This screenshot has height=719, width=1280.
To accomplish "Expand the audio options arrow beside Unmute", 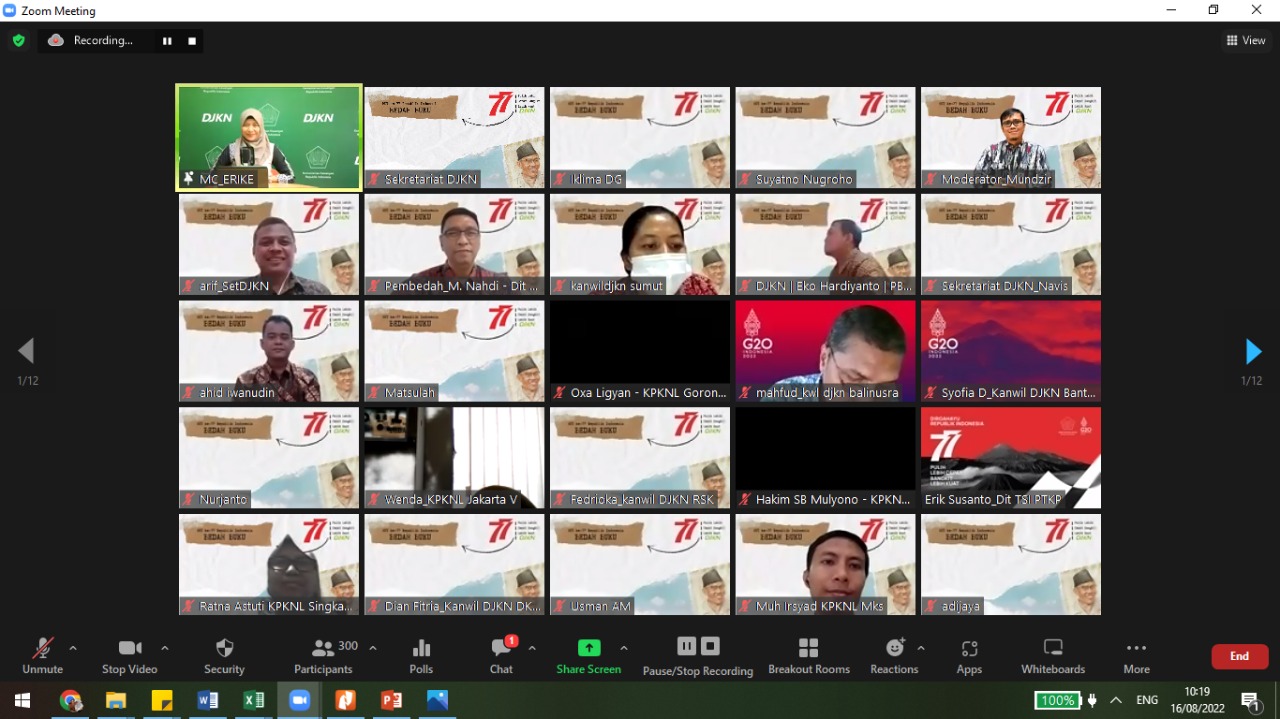I will (x=73, y=648).
